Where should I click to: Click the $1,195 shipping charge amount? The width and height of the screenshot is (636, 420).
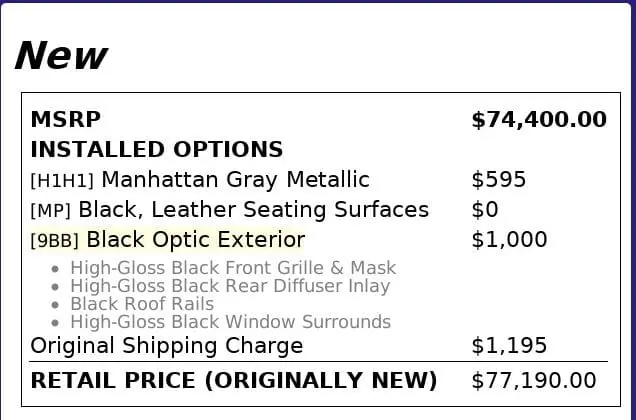click(509, 346)
